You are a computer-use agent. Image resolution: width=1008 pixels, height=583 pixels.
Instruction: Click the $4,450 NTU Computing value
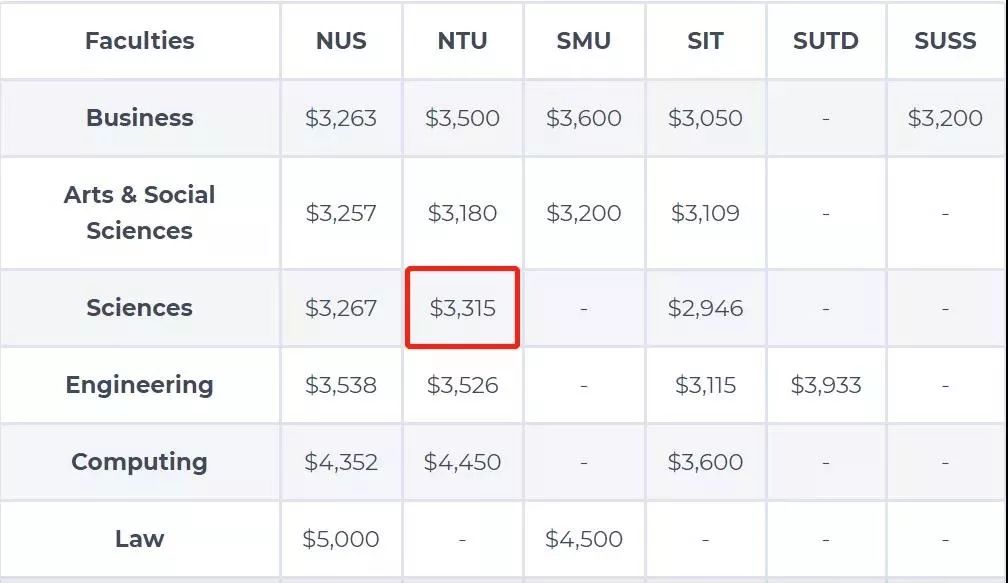click(462, 462)
